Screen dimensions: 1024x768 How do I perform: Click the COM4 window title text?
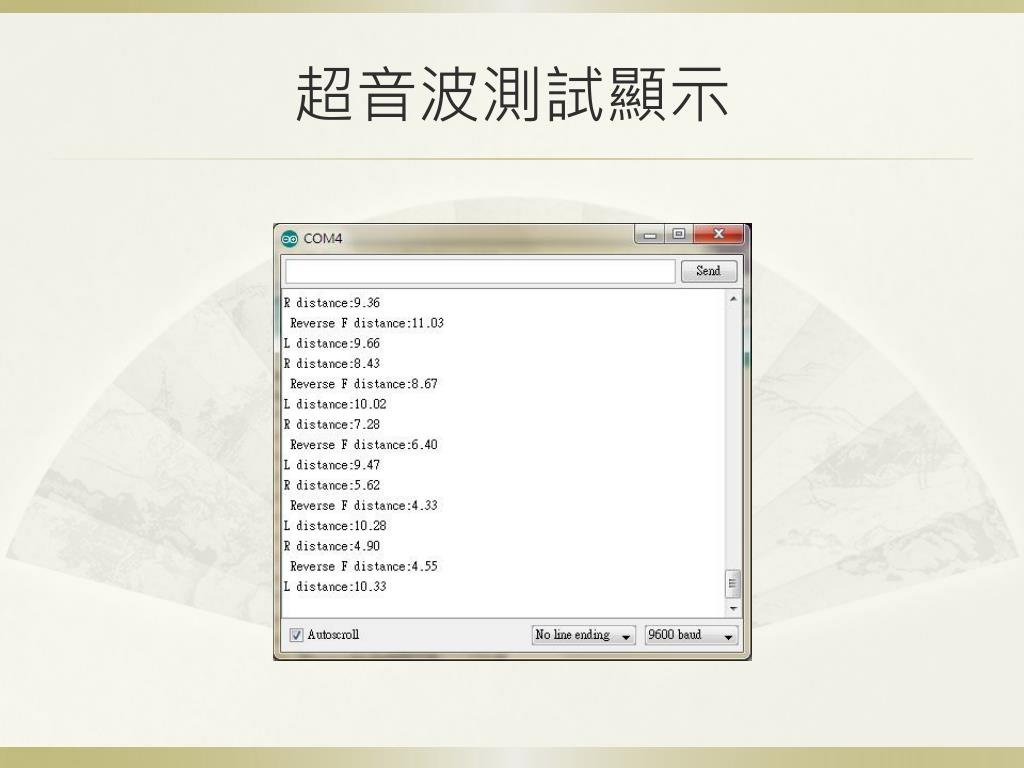[323, 238]
